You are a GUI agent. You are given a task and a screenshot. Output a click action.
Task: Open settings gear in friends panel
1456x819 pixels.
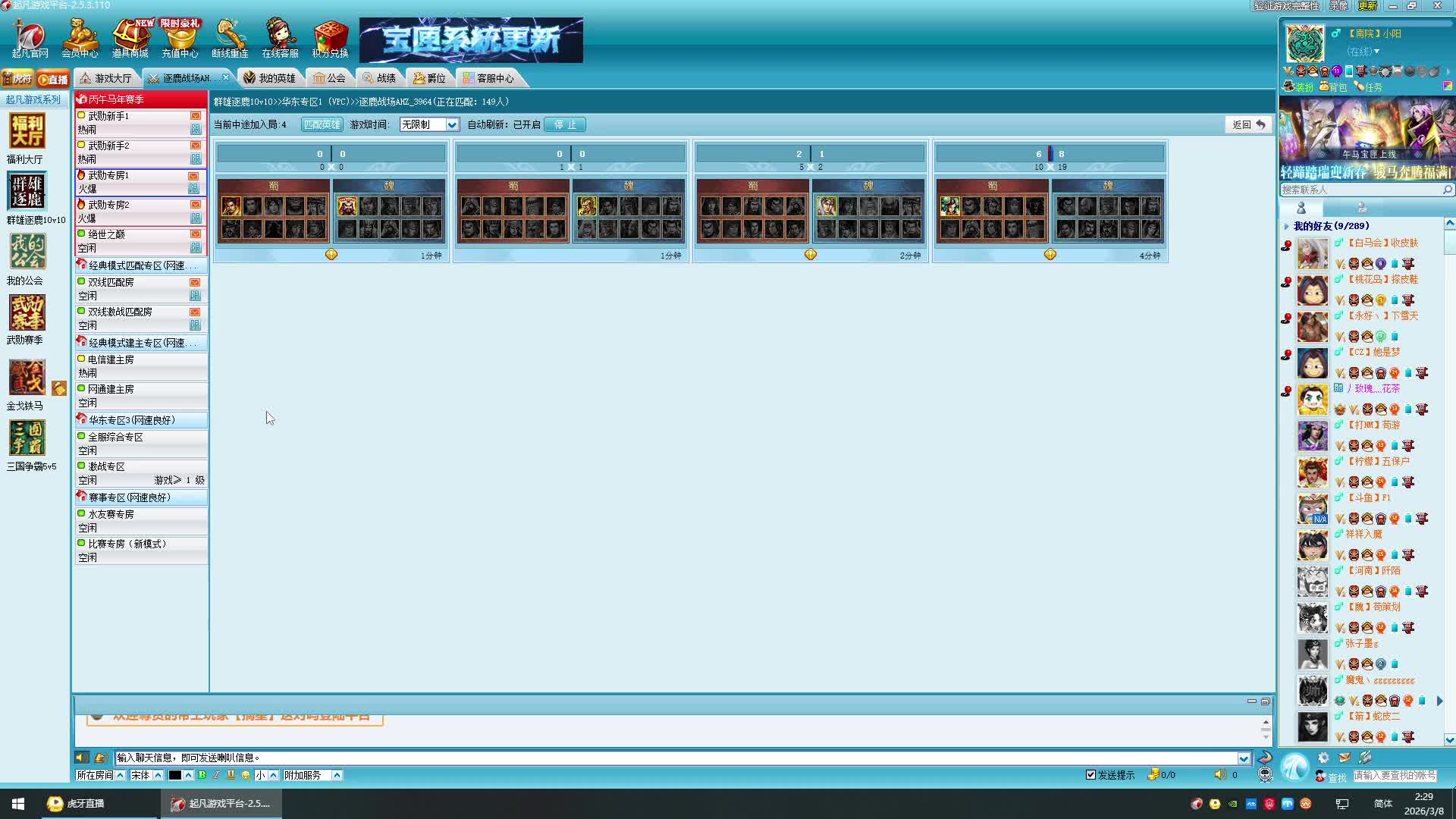(1323, 758)
